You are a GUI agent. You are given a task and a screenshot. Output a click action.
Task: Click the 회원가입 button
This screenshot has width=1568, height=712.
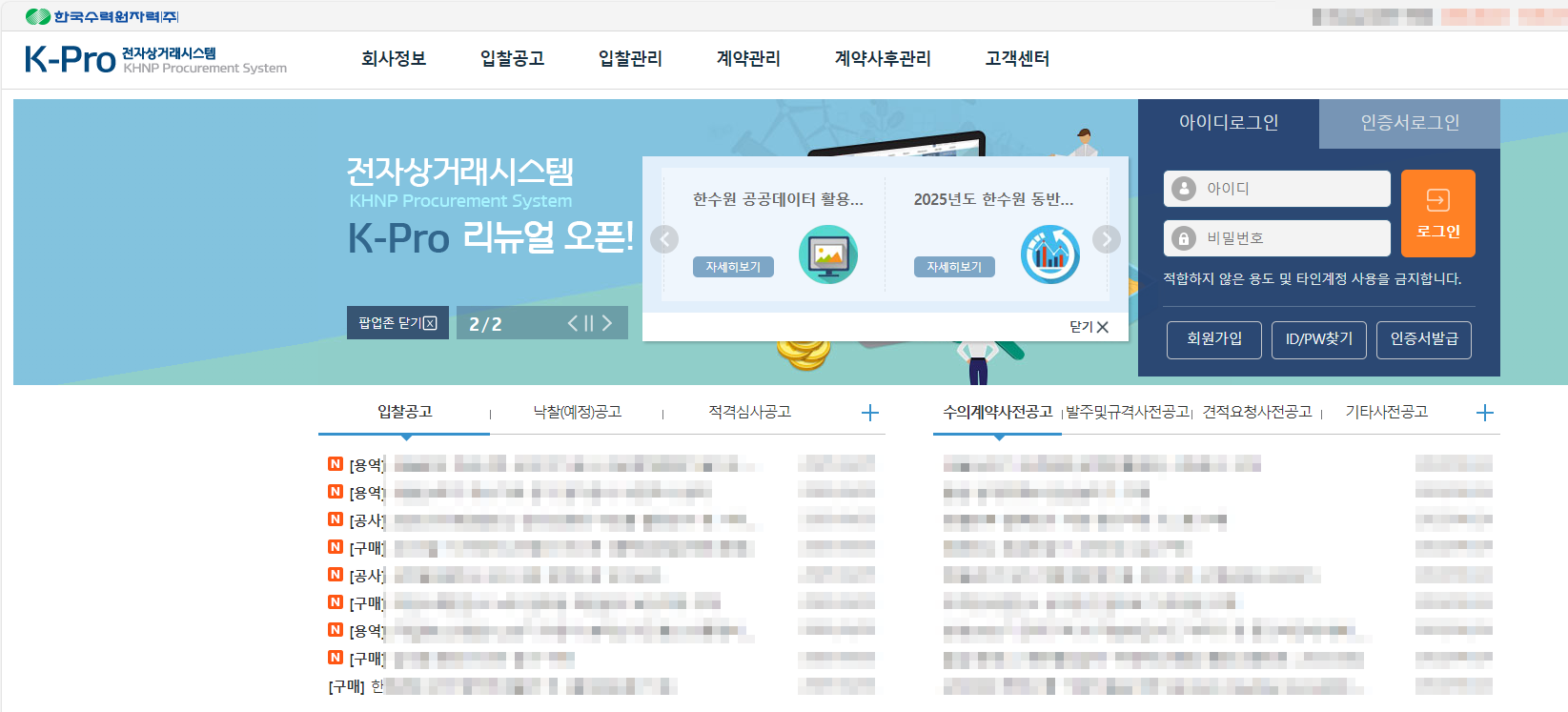[x=1214, y=339]
